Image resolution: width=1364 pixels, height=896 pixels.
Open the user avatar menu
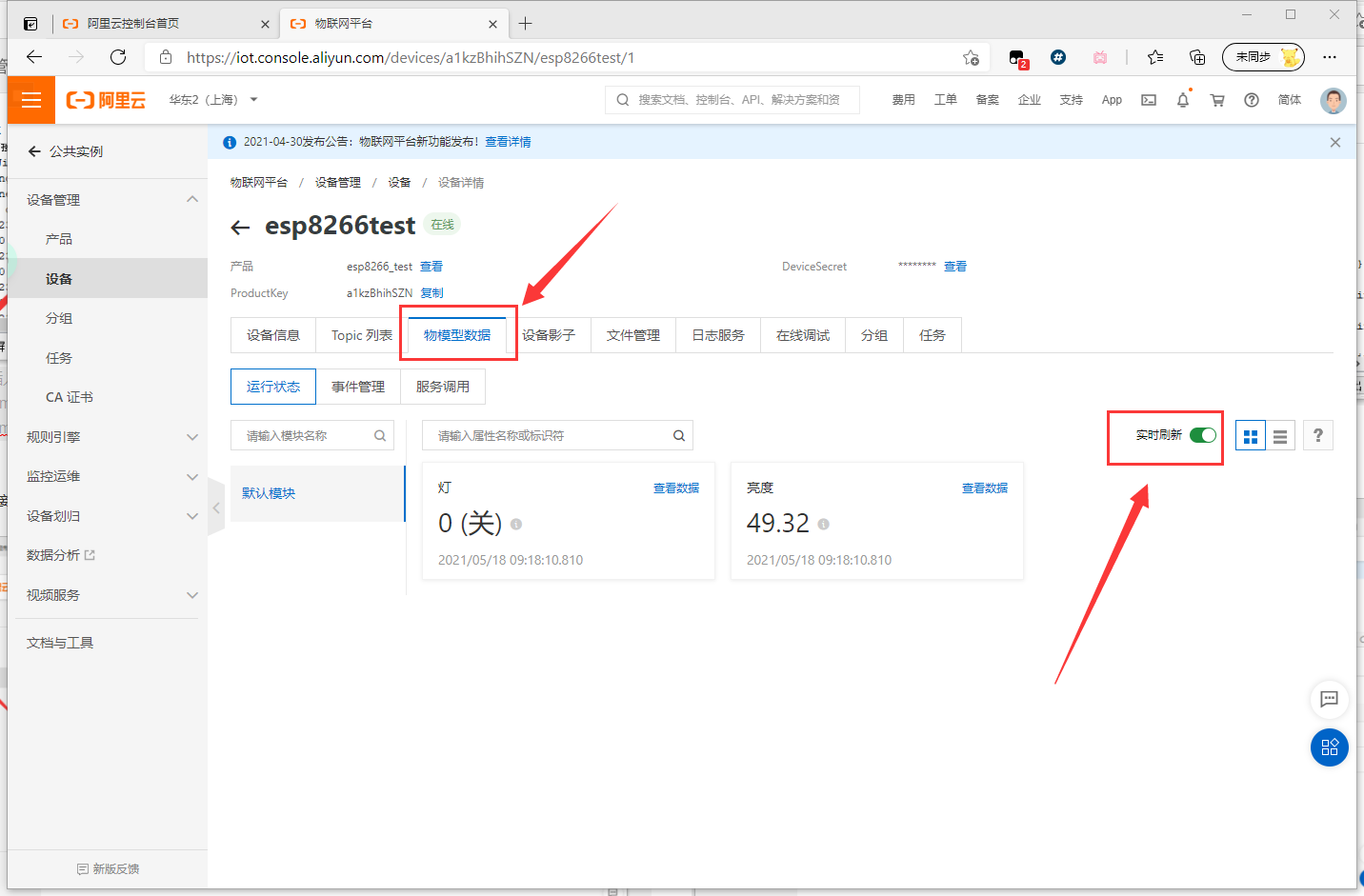coord(1334,100)
